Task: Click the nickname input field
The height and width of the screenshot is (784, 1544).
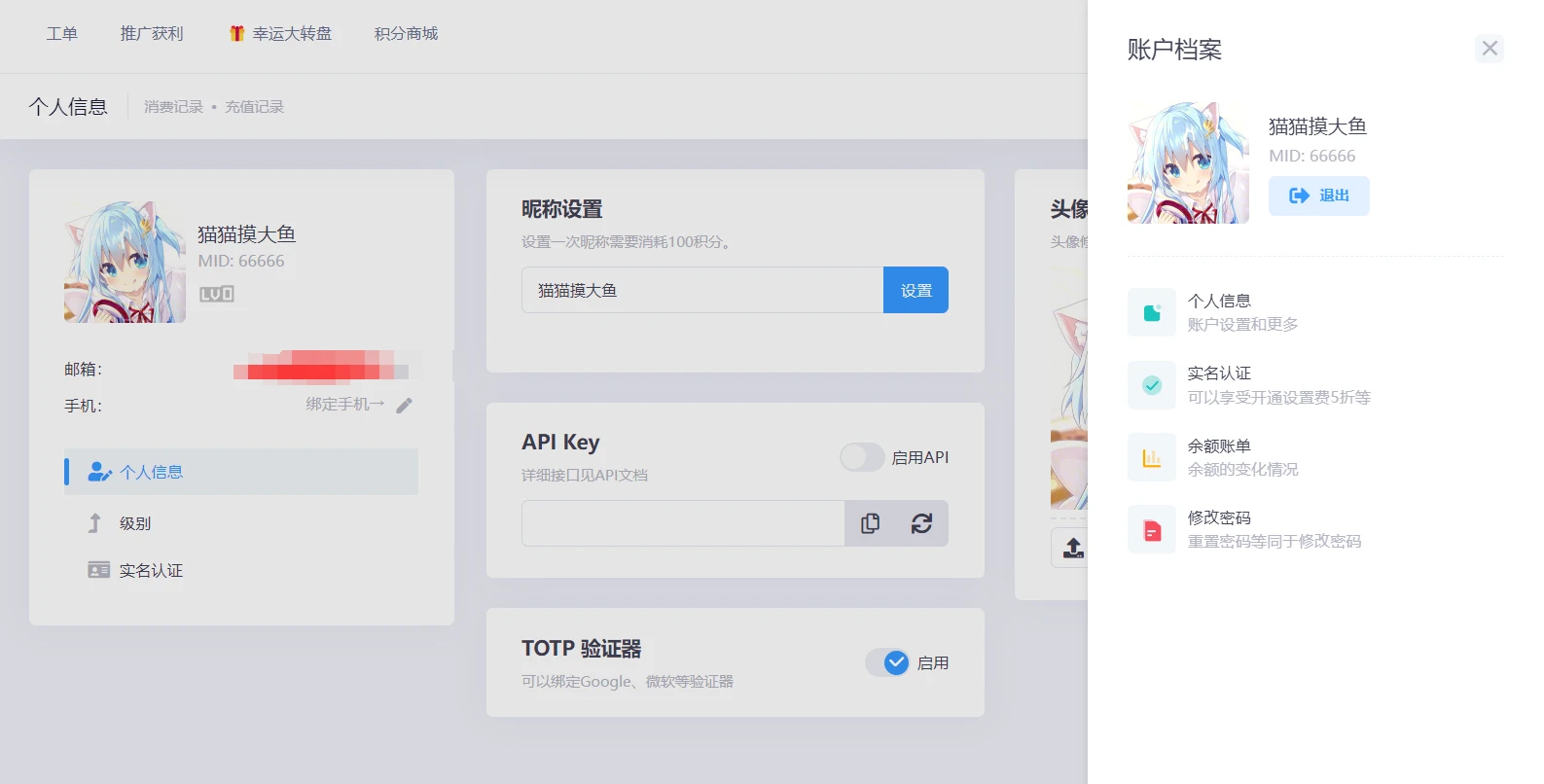Action: pyautogui.click(x=701, y=290)
